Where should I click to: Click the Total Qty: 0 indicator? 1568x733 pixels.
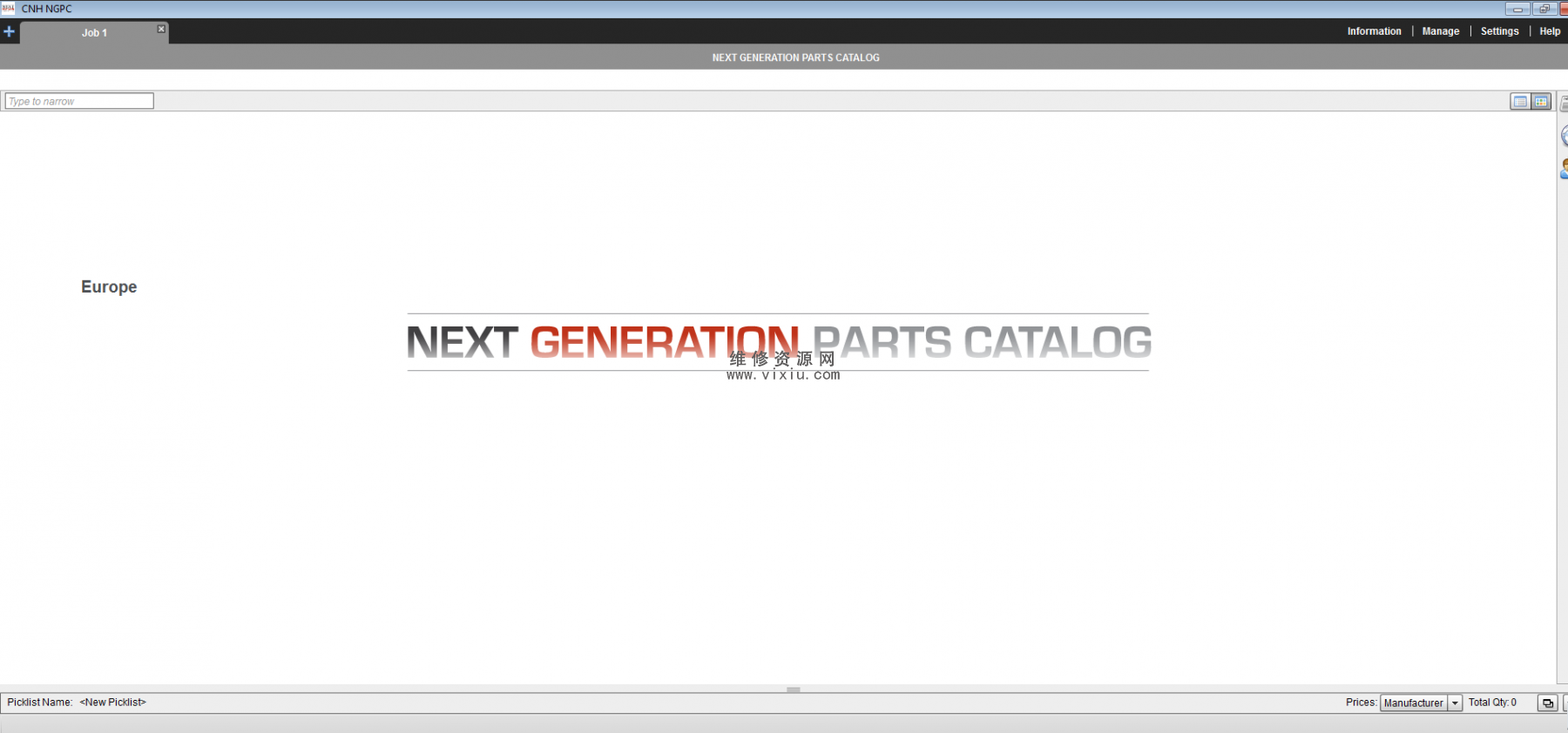point(1492,703)
